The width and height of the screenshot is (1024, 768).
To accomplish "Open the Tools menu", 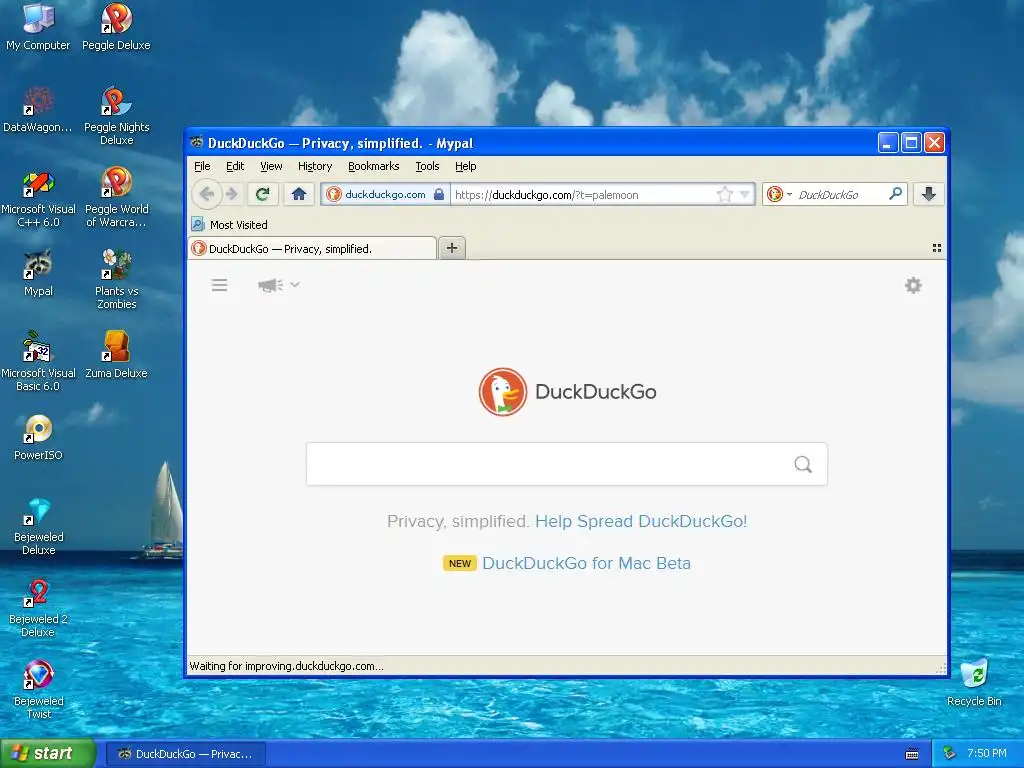I will 427,166.
